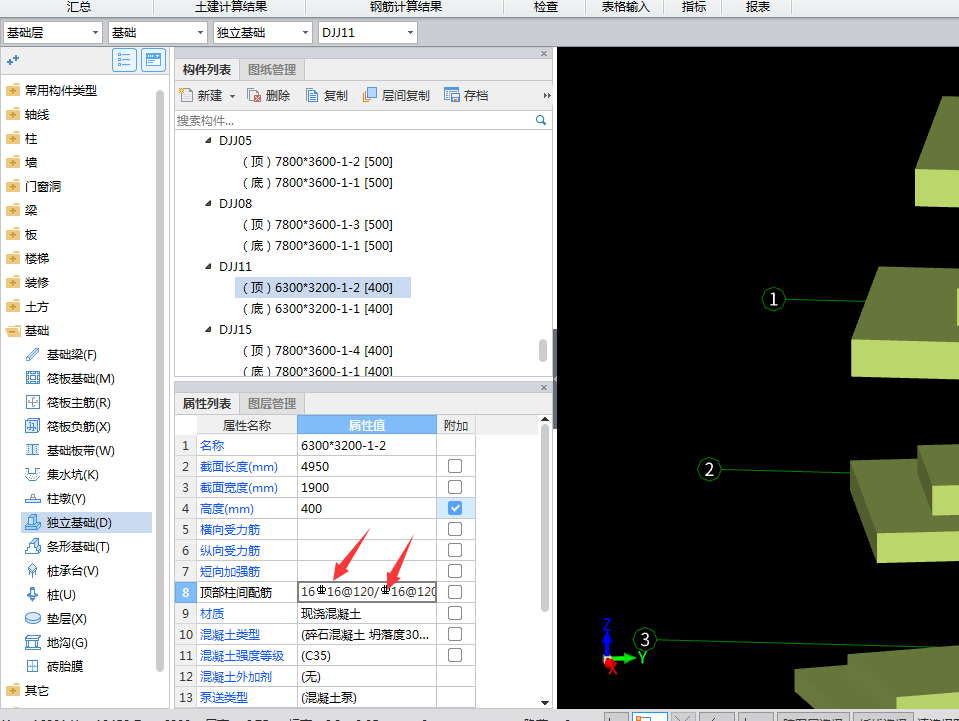
Task: Toggle 附加 checkbox for 混凝土类型
Action: [454, 634]
